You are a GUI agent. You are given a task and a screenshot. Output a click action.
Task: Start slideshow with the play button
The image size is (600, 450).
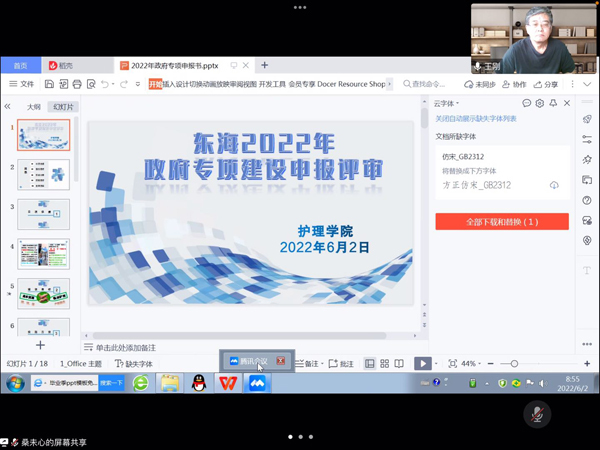(423, 364)
